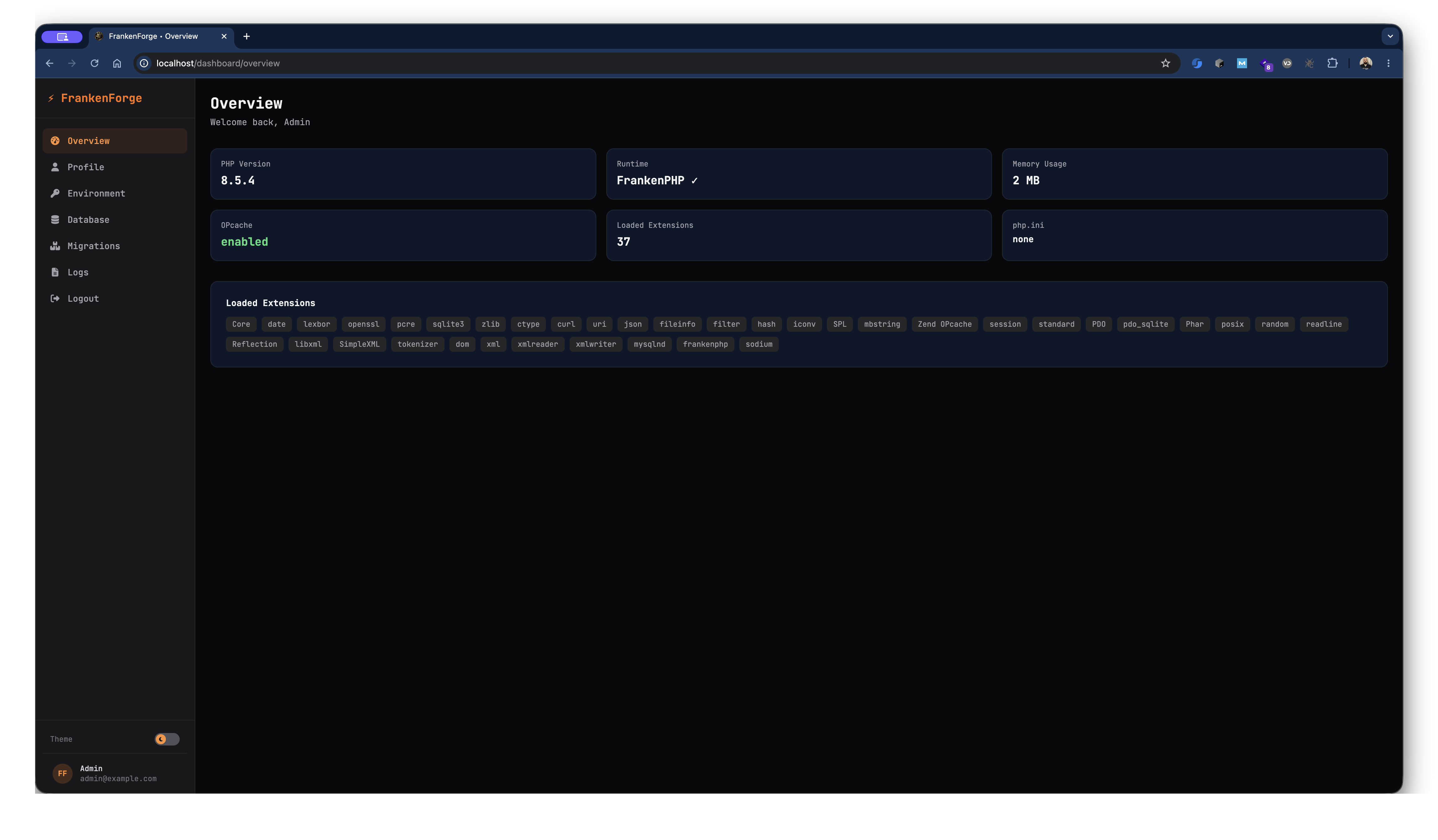
Task: Open the blue swirl browser extension
Action: [x=1197, y=63]
